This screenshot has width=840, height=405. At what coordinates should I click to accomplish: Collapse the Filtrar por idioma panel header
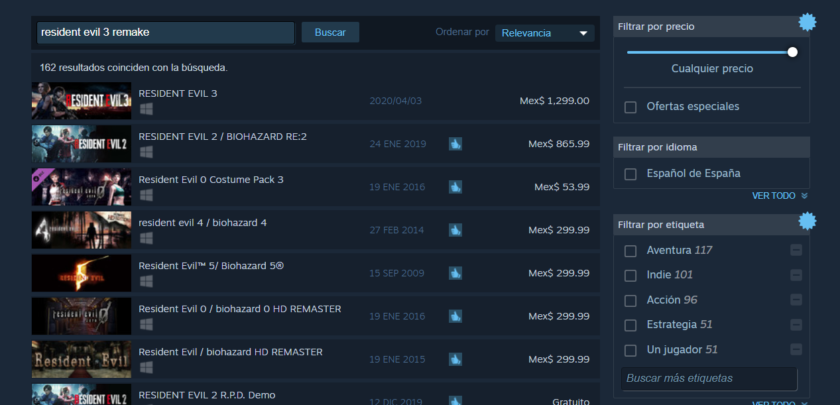click(711, 147)
